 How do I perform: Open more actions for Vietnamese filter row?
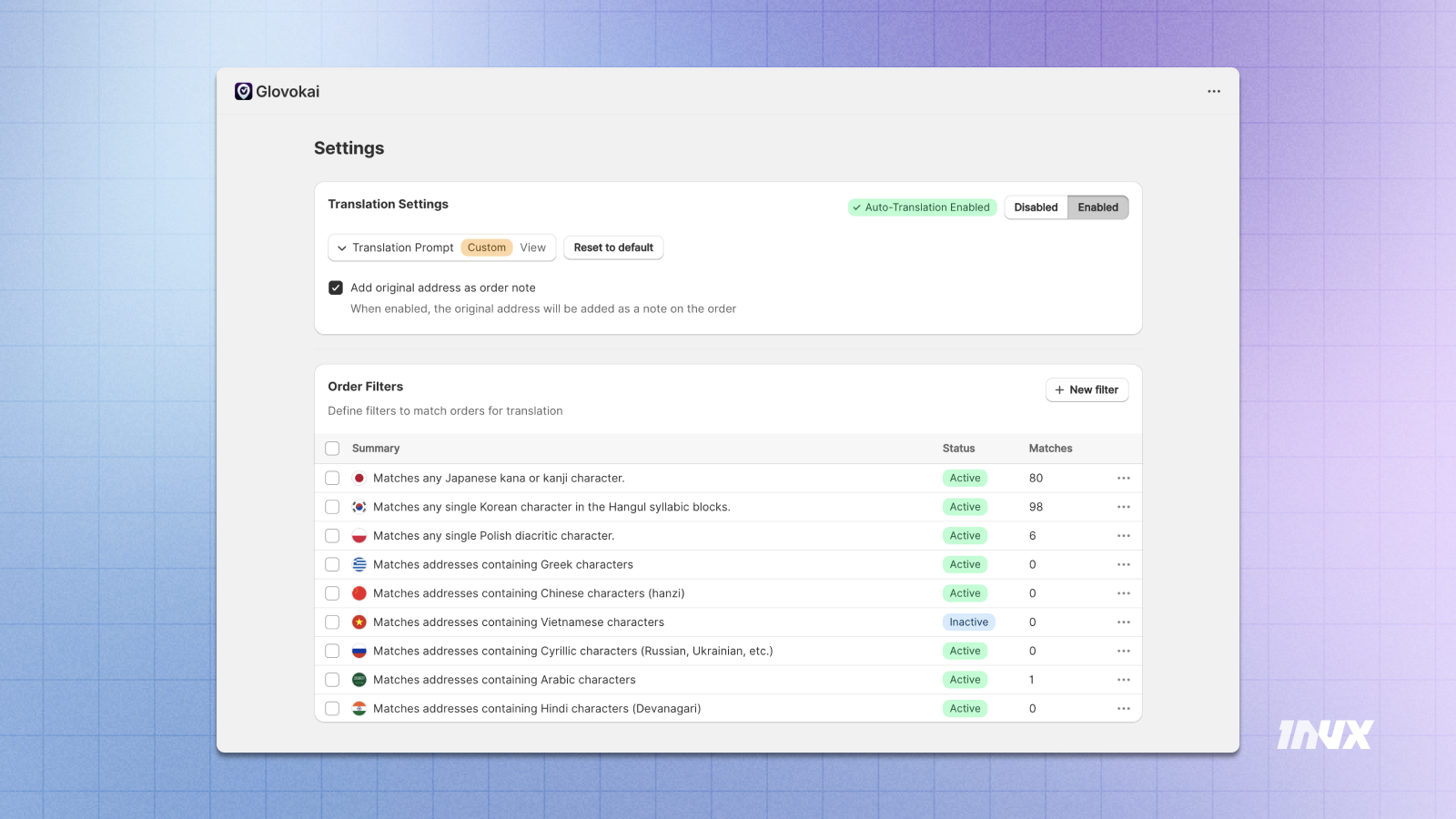coord(1124,622)
